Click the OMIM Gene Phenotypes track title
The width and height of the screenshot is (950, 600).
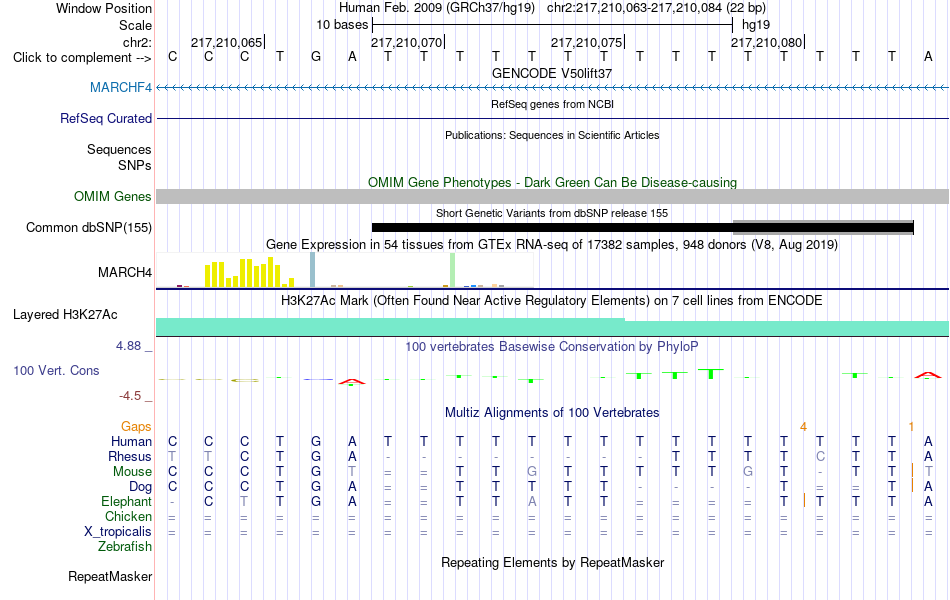point(552,182)
